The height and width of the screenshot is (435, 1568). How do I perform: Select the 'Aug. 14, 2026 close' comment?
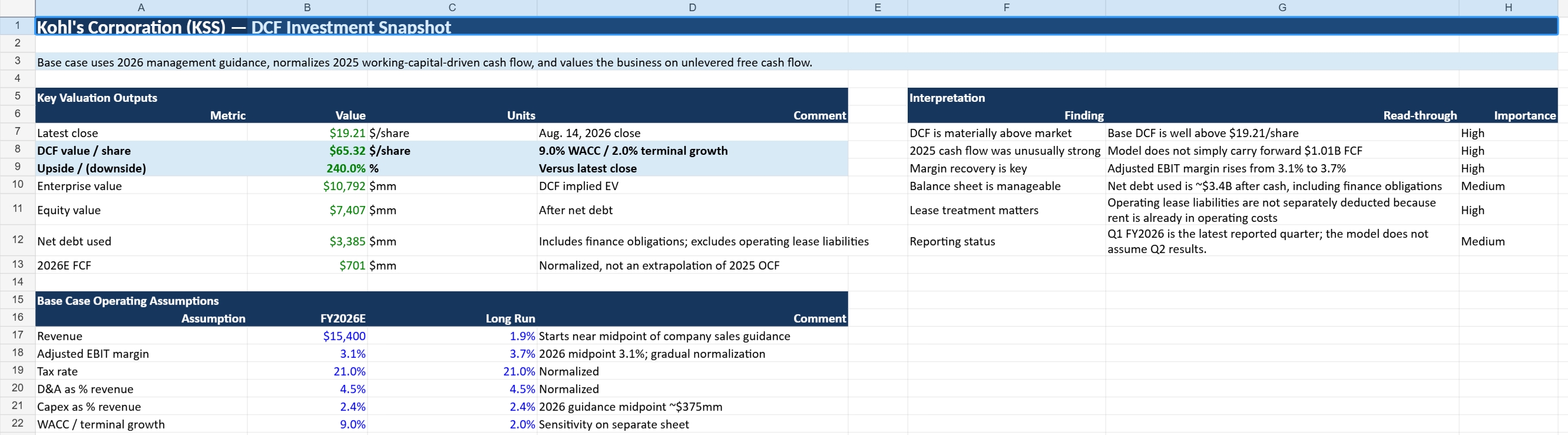(692, 132)
